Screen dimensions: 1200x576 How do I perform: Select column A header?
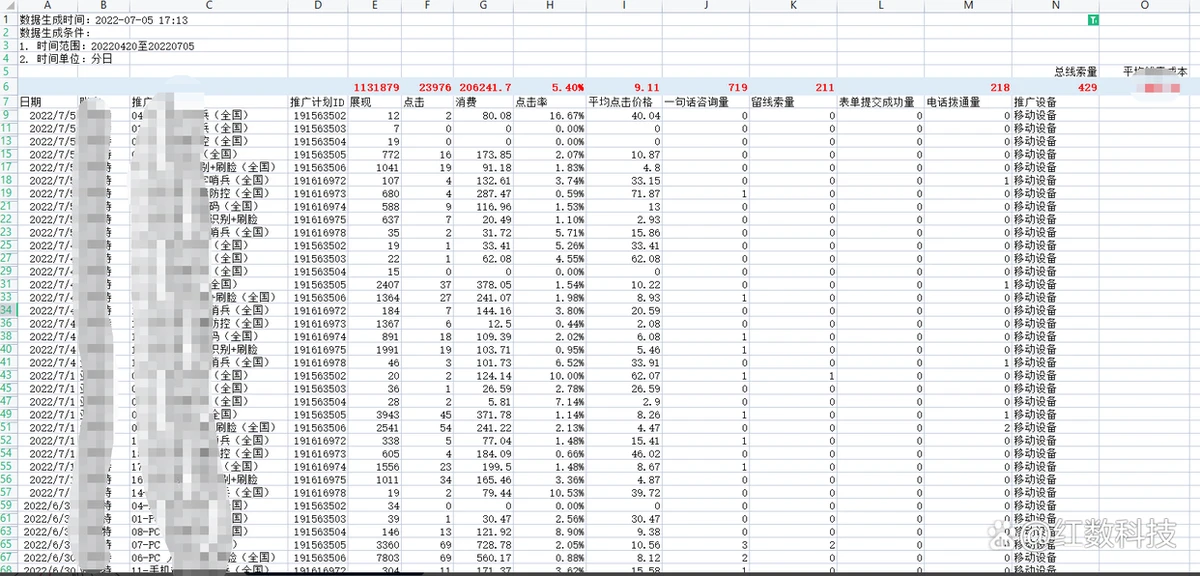tap(48, 6)
